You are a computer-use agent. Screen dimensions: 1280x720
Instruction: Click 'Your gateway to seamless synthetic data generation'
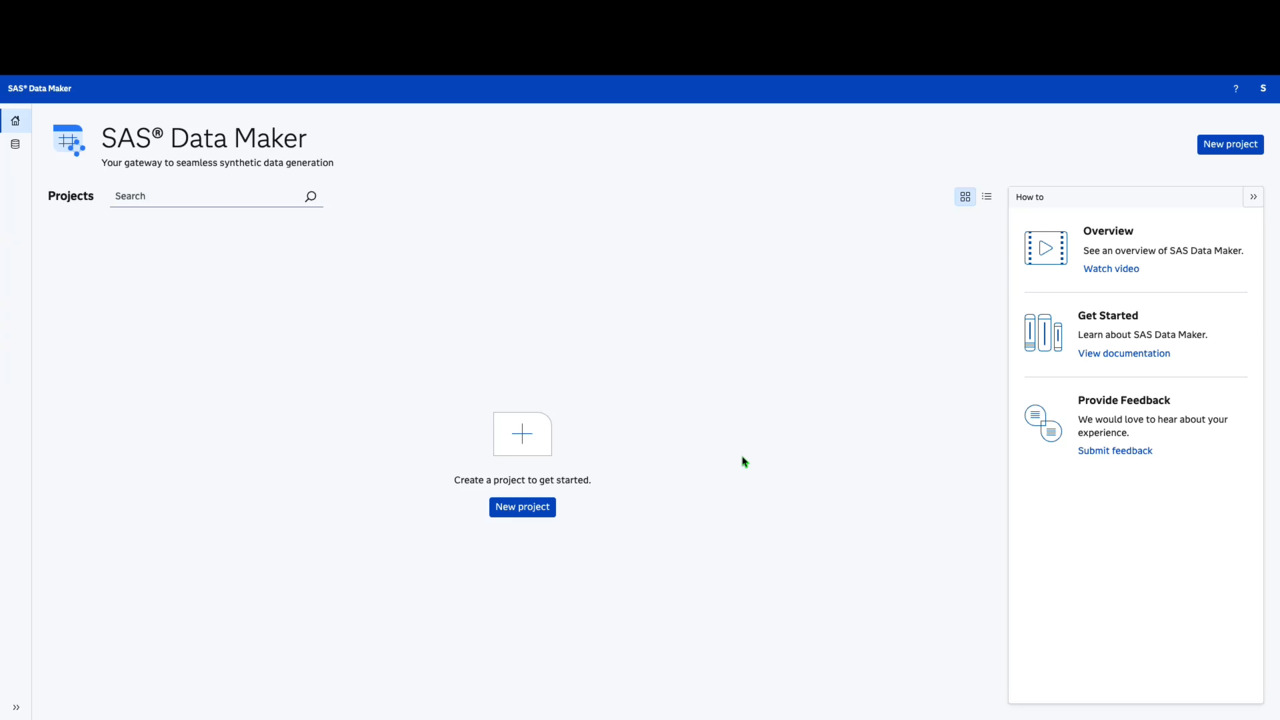pos(217,163)
